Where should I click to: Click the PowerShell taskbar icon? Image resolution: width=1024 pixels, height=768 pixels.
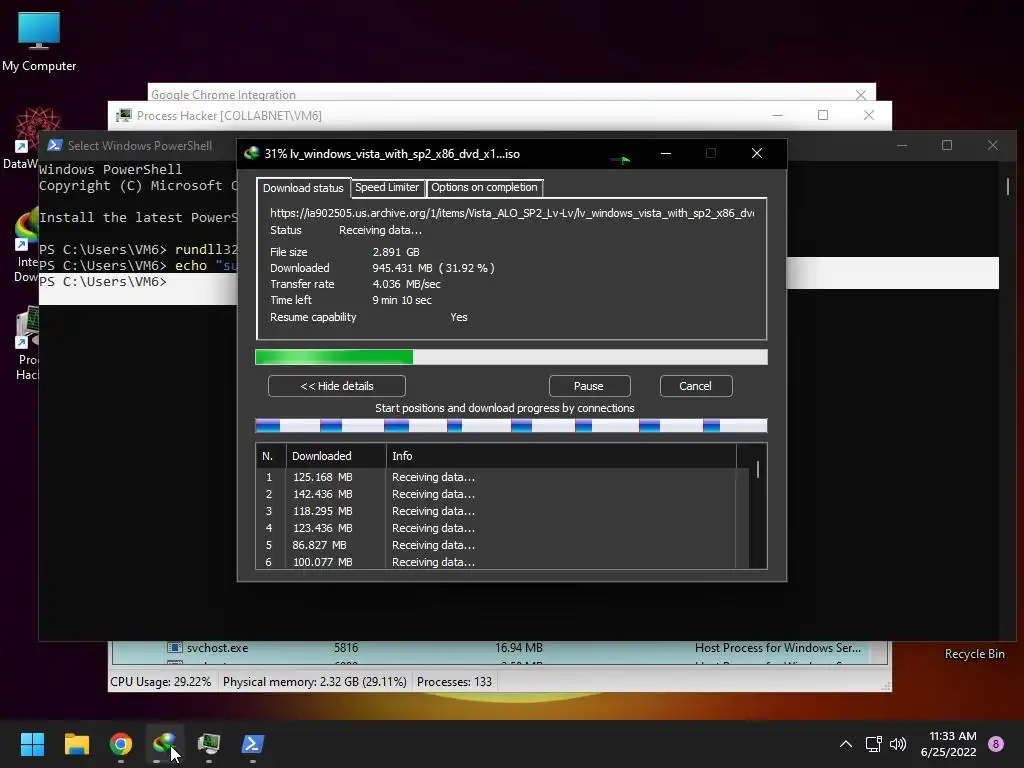click(253, 744)
